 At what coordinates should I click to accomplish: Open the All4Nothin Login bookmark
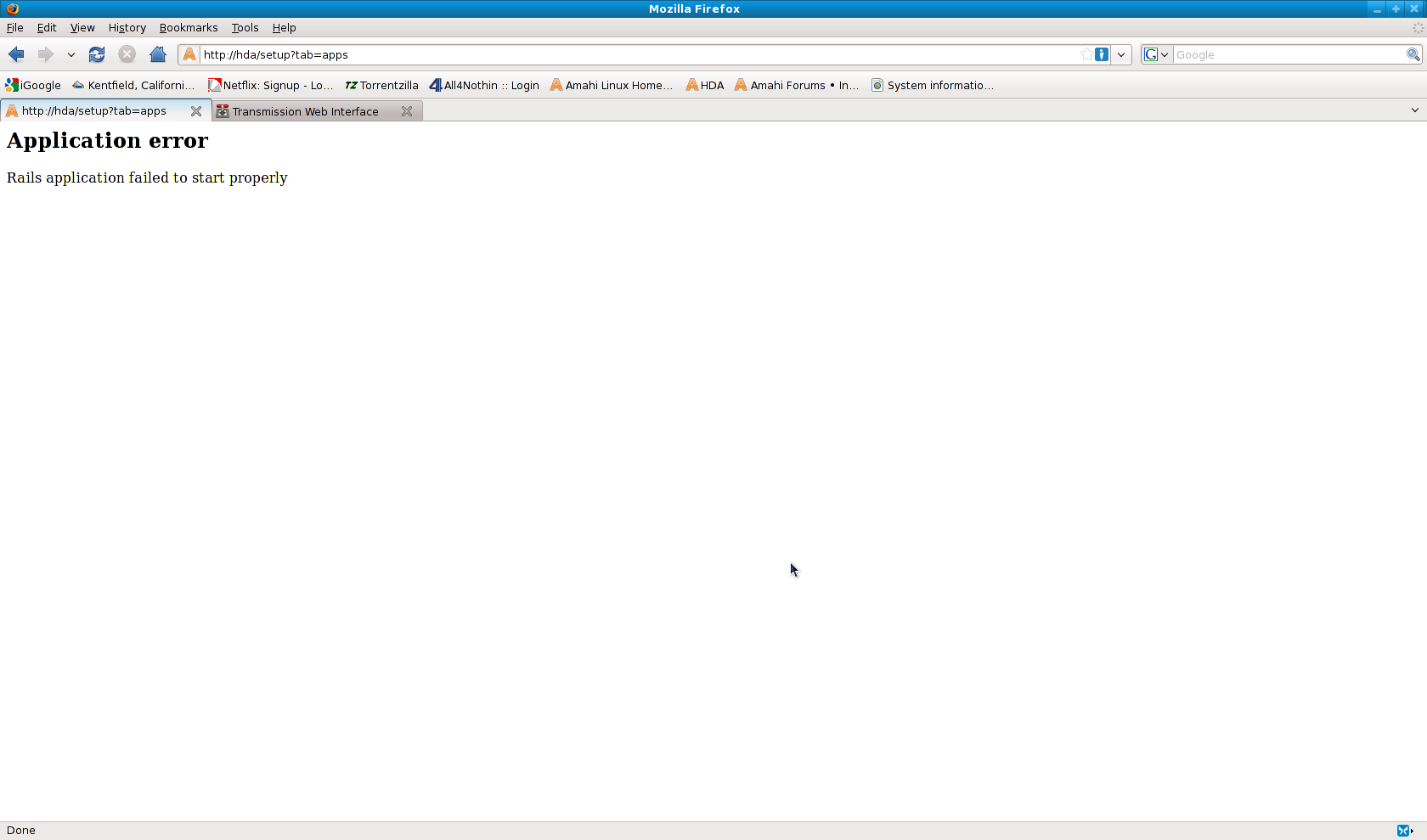484,85
